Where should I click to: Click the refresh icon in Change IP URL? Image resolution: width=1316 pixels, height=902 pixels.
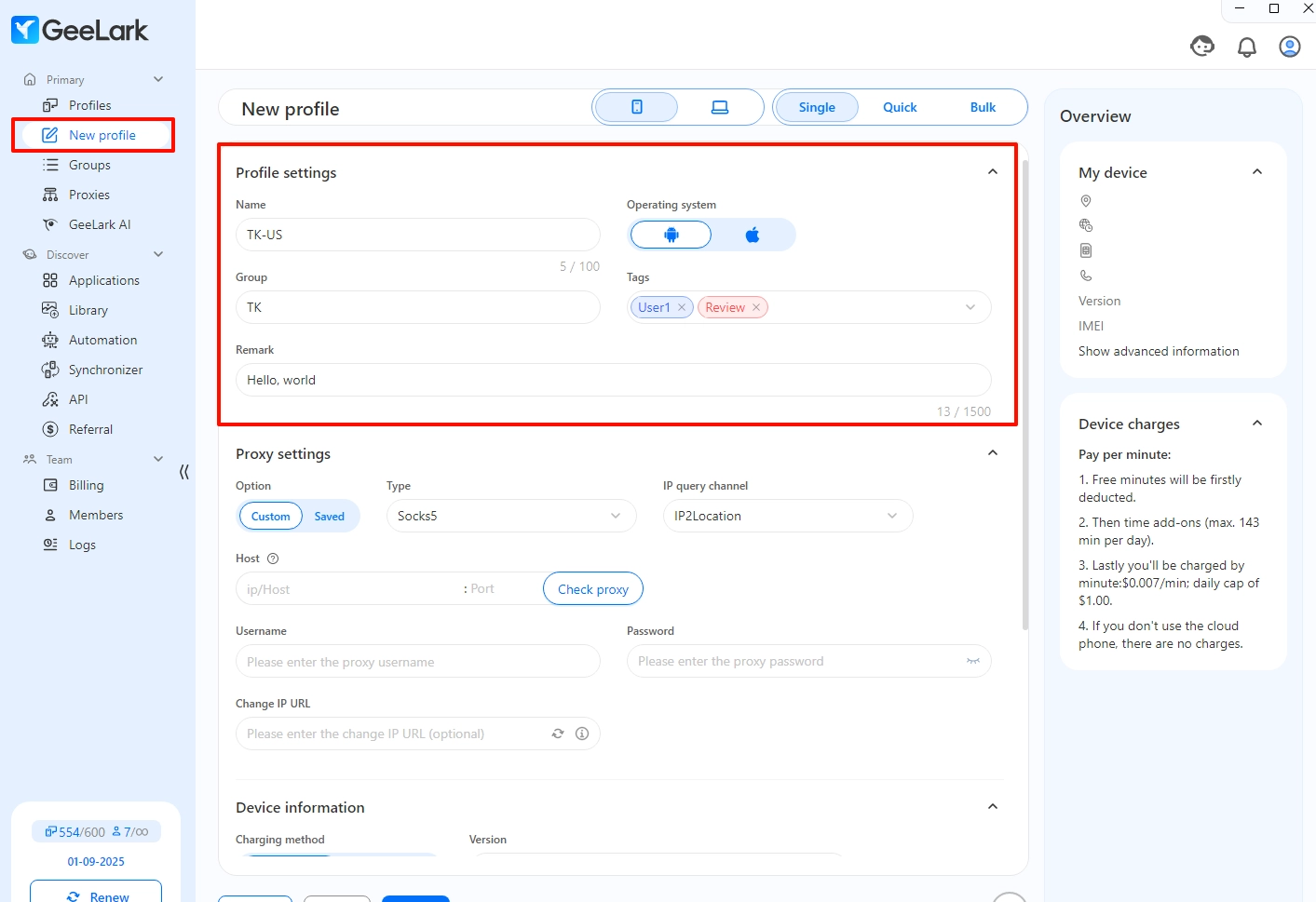[558, 734]
